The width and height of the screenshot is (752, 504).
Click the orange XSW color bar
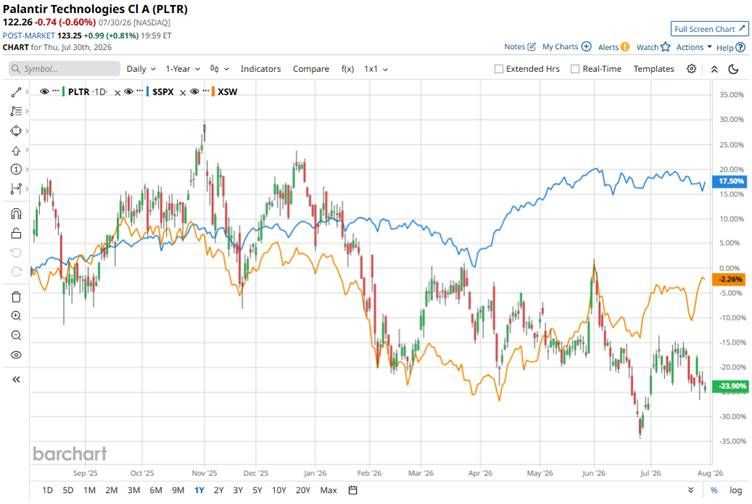tap(213, 91)
